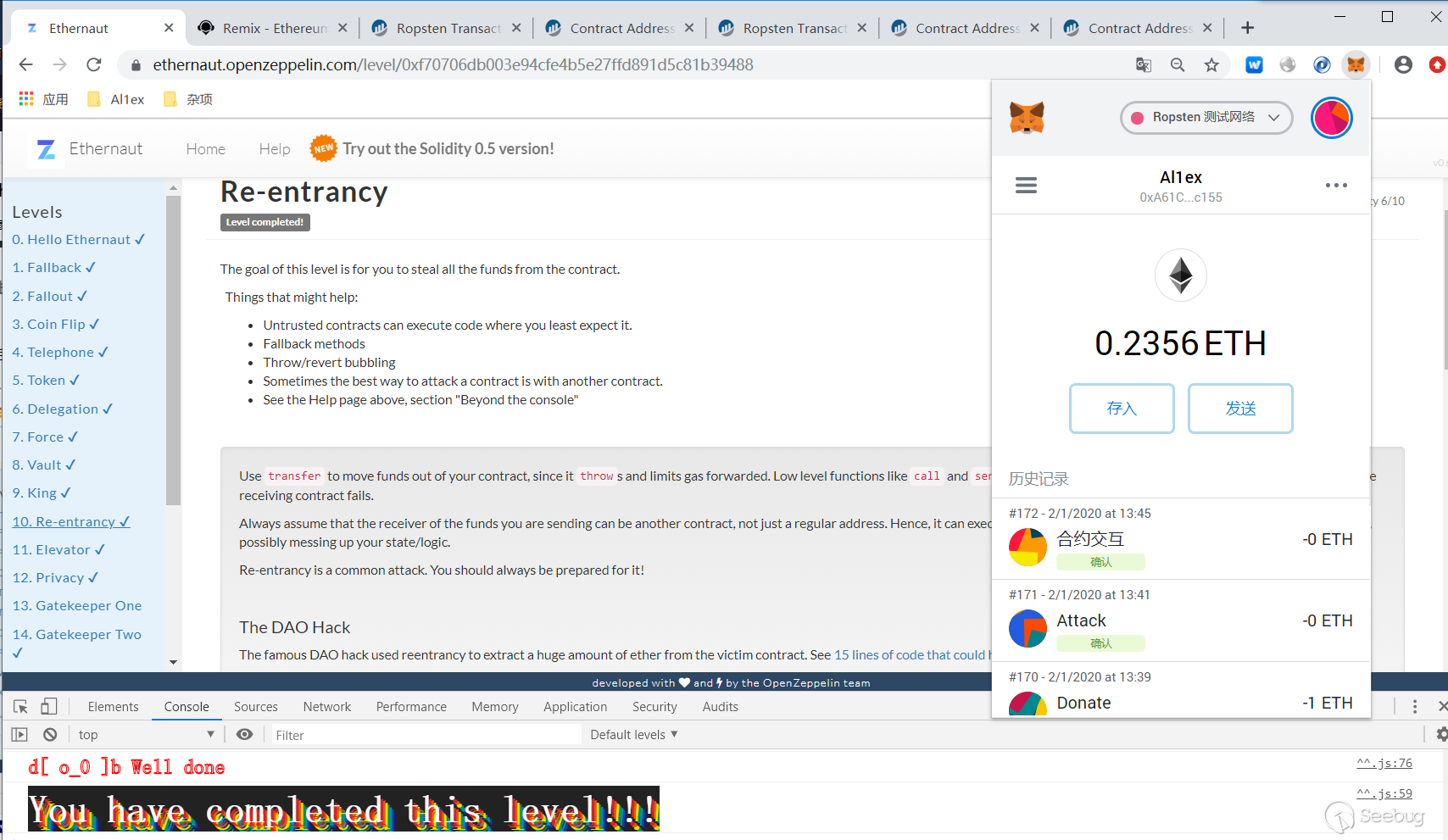This screenshot has width=1448, height=840.
Task: Open level 10. Re-entrancy
Action: 71,522
